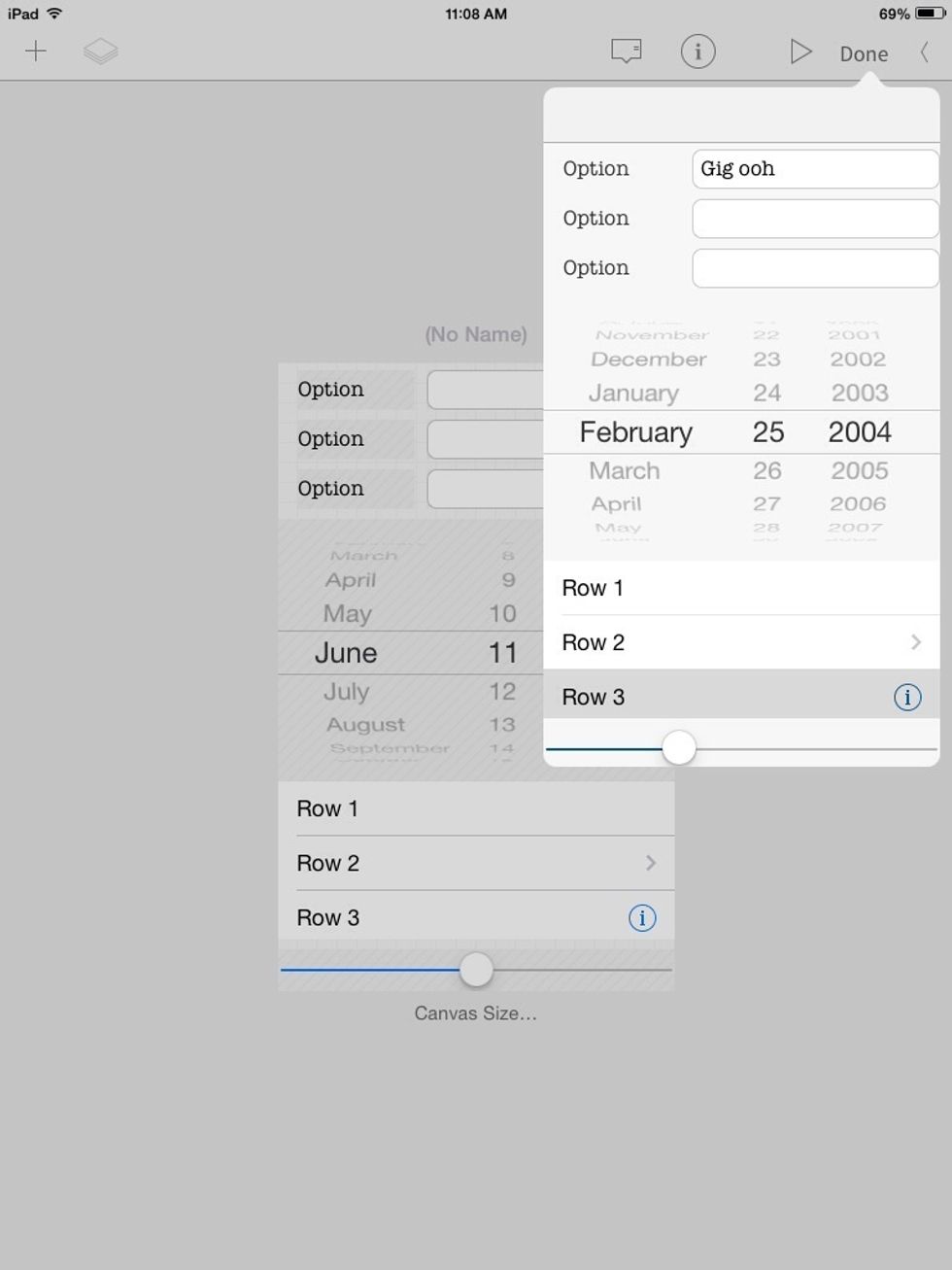Open the info inspector in toolbar
The width and height of the screenshot is (952, 1270).
[x=697, y=51]
